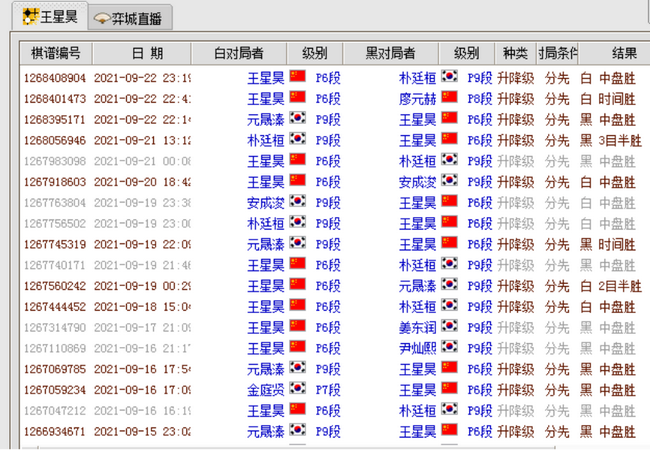Select game record number 1267444452
Viewport: 650px width, 450px height.
55,307
